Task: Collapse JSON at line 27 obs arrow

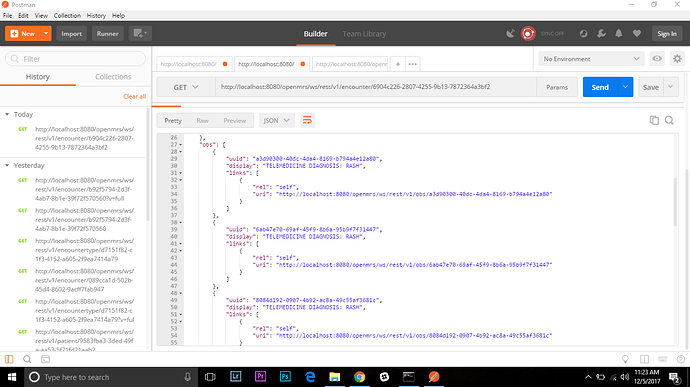Action: (180, 145)
